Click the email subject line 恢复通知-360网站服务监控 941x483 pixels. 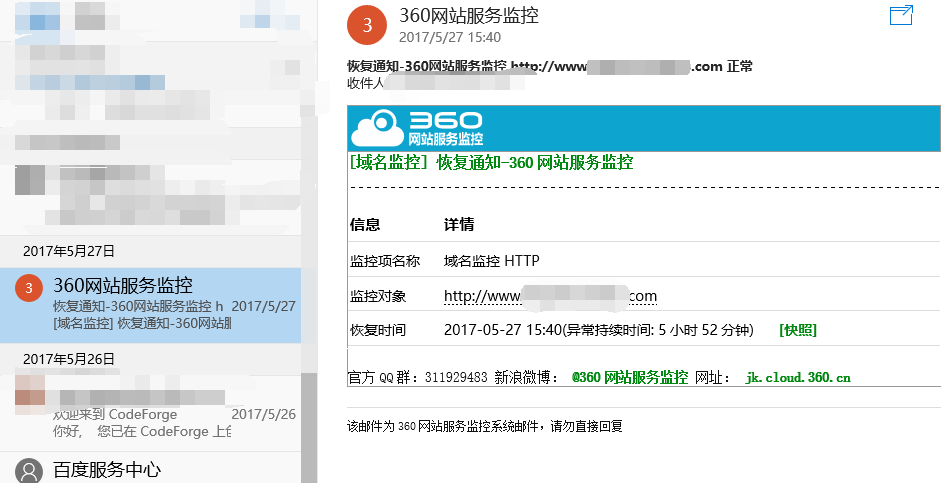[x=549, y=66]
